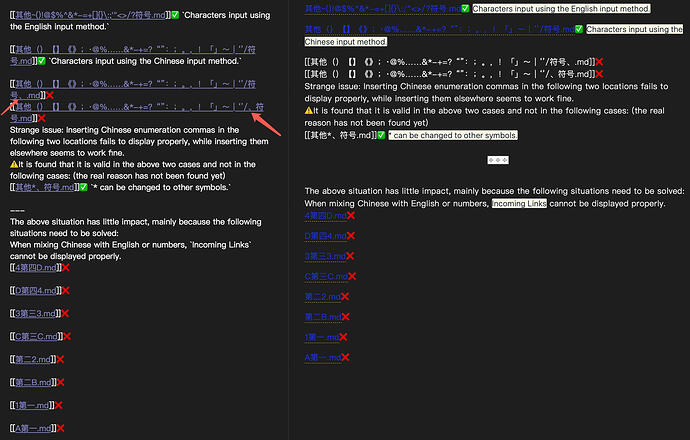Follow the [[第二B.md]] wikilink in the left editor
Screen dimensions: 690x440
pyautogui.click(x=31, y=382)
